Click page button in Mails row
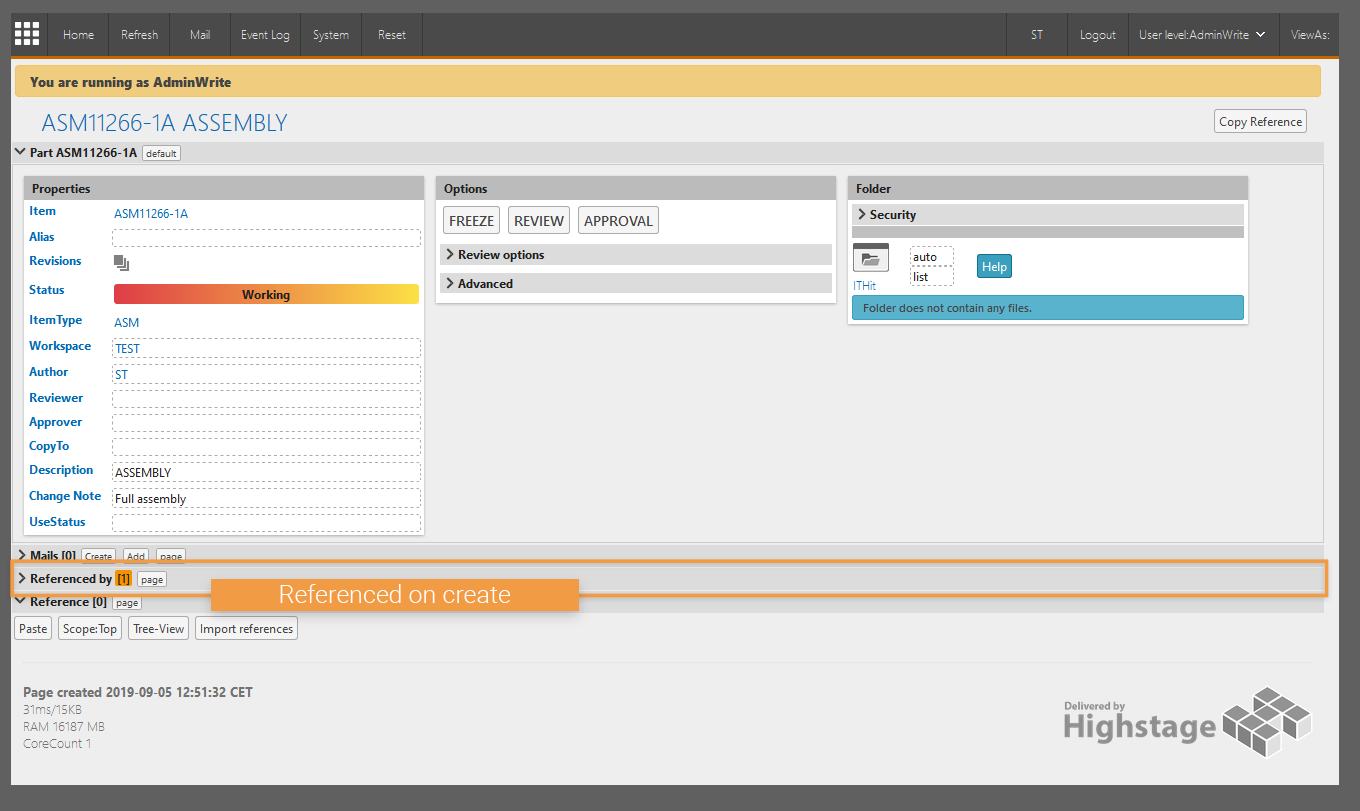The width and height of the screenshot is (1360, 811). point(171,556)
